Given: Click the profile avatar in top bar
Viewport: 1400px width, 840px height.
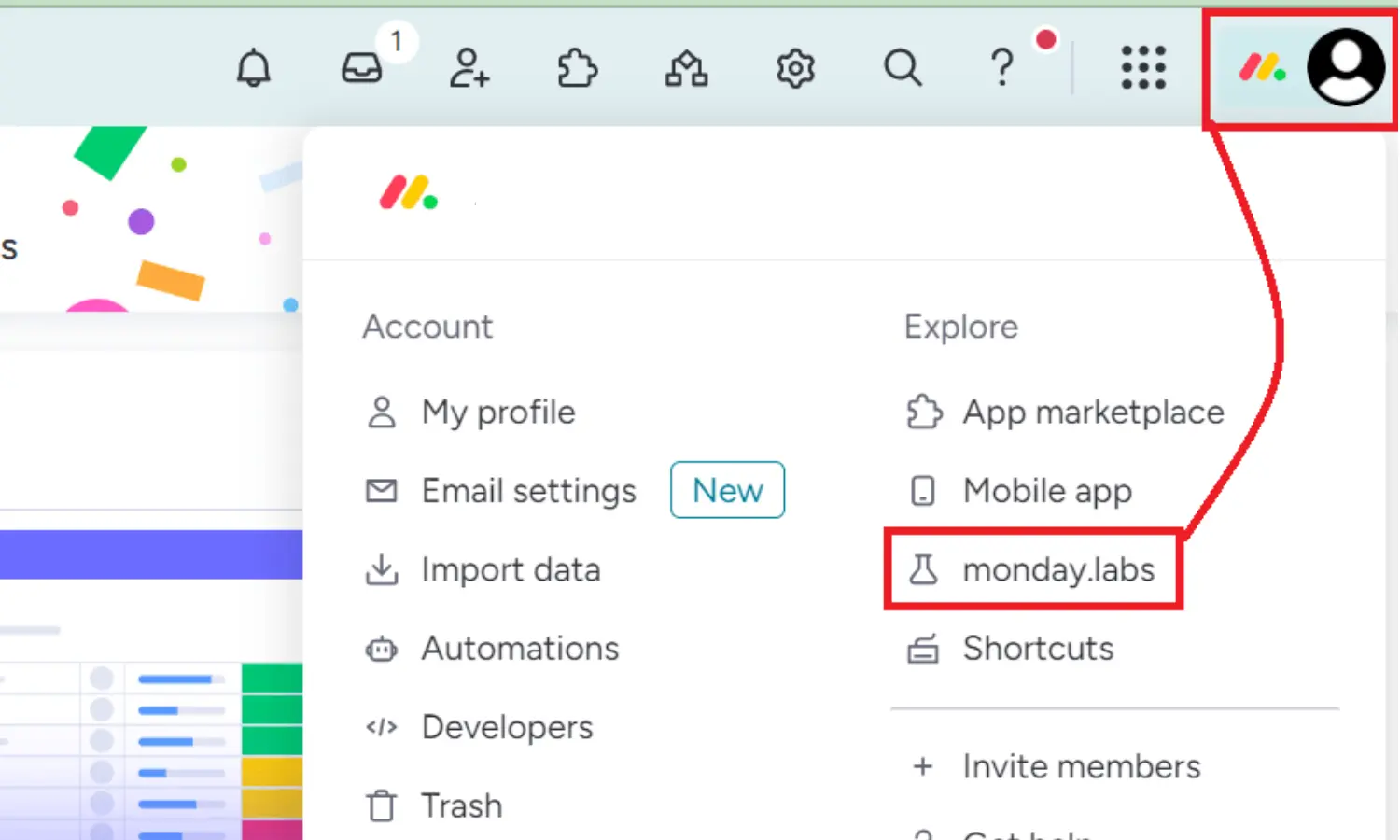Looking at the screenshot, I should click(x=1345, y=67).
